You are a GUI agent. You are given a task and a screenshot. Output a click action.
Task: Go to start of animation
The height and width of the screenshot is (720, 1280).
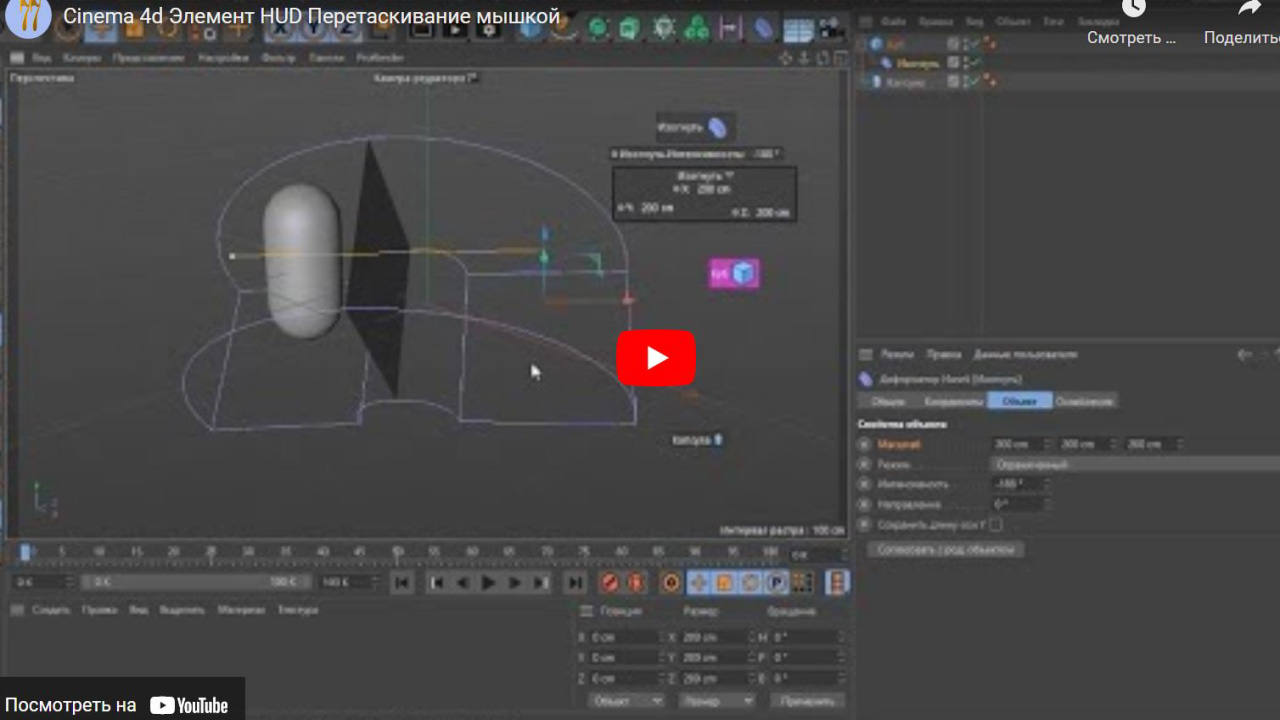click(x=401, y=582)
